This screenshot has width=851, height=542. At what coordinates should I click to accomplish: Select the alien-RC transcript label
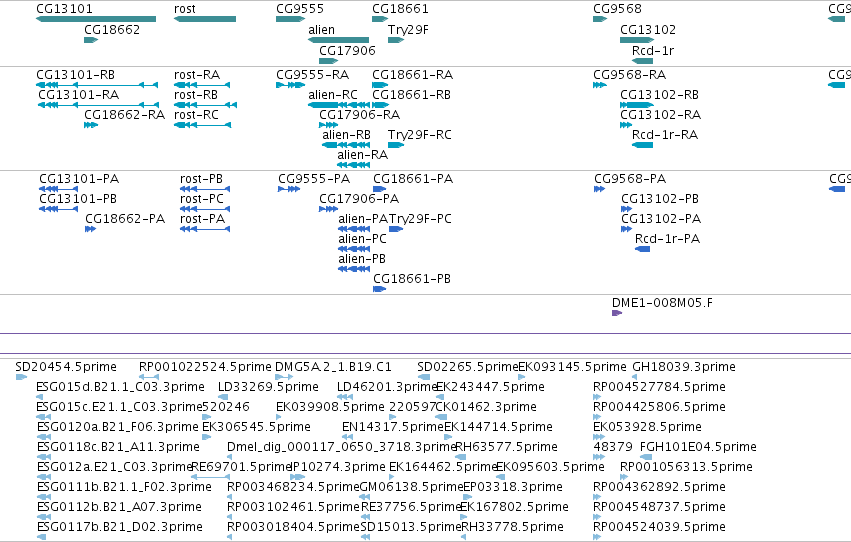tap(333, 95)
